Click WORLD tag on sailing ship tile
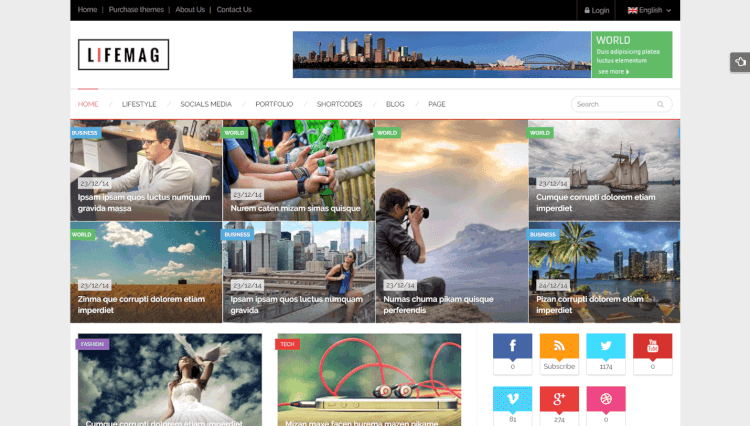 point(540,133)
